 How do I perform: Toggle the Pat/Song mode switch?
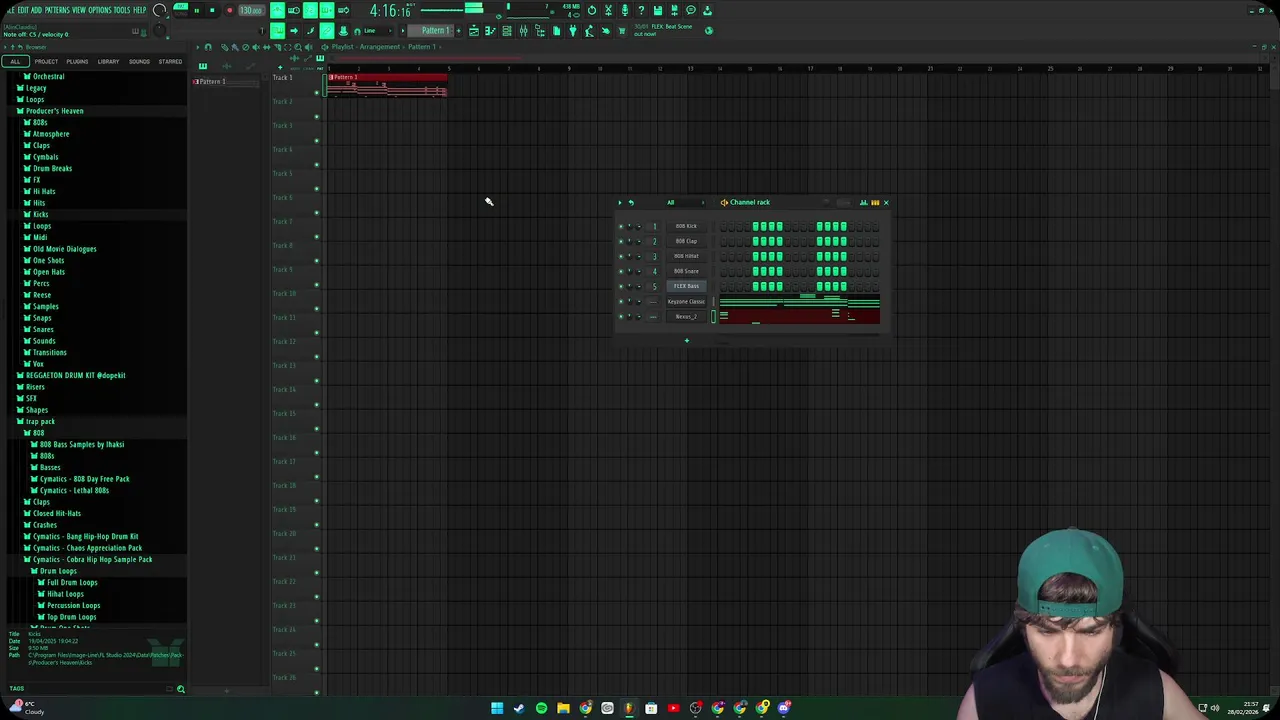click(x=182, y=10)
